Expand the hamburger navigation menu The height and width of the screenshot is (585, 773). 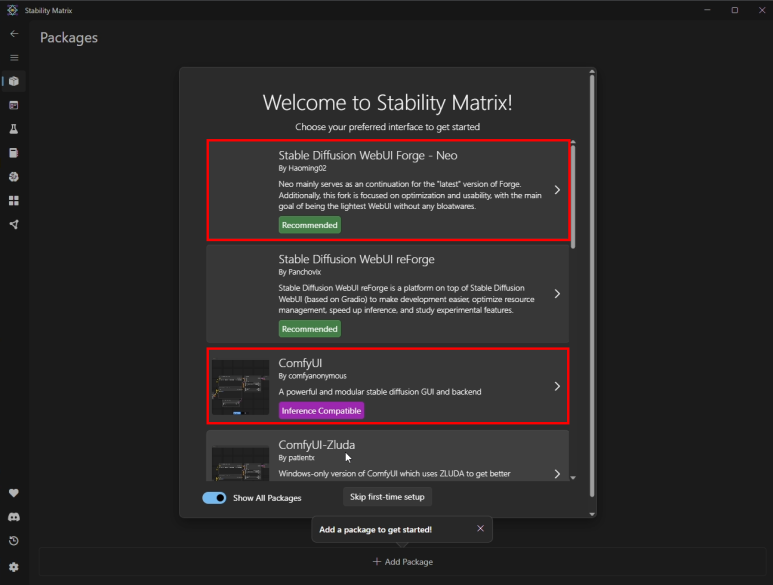[x=14, y=58]
